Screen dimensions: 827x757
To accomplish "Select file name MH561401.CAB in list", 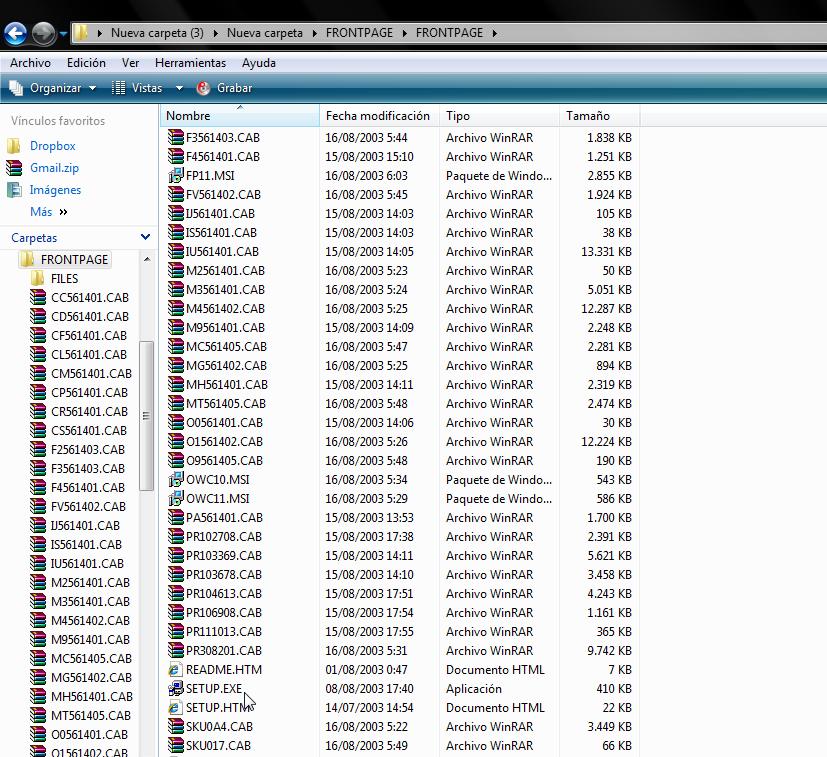I will (227, 385).
